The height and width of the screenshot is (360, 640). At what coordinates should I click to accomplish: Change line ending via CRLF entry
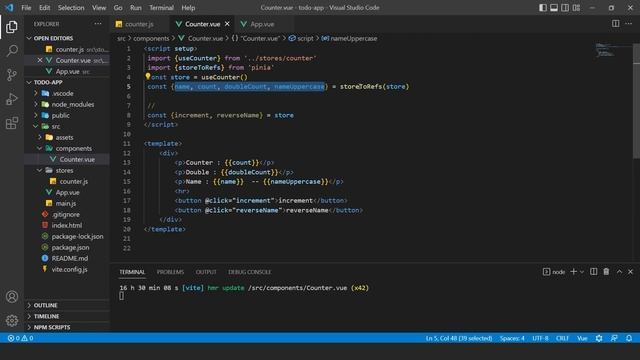(562, 338)
